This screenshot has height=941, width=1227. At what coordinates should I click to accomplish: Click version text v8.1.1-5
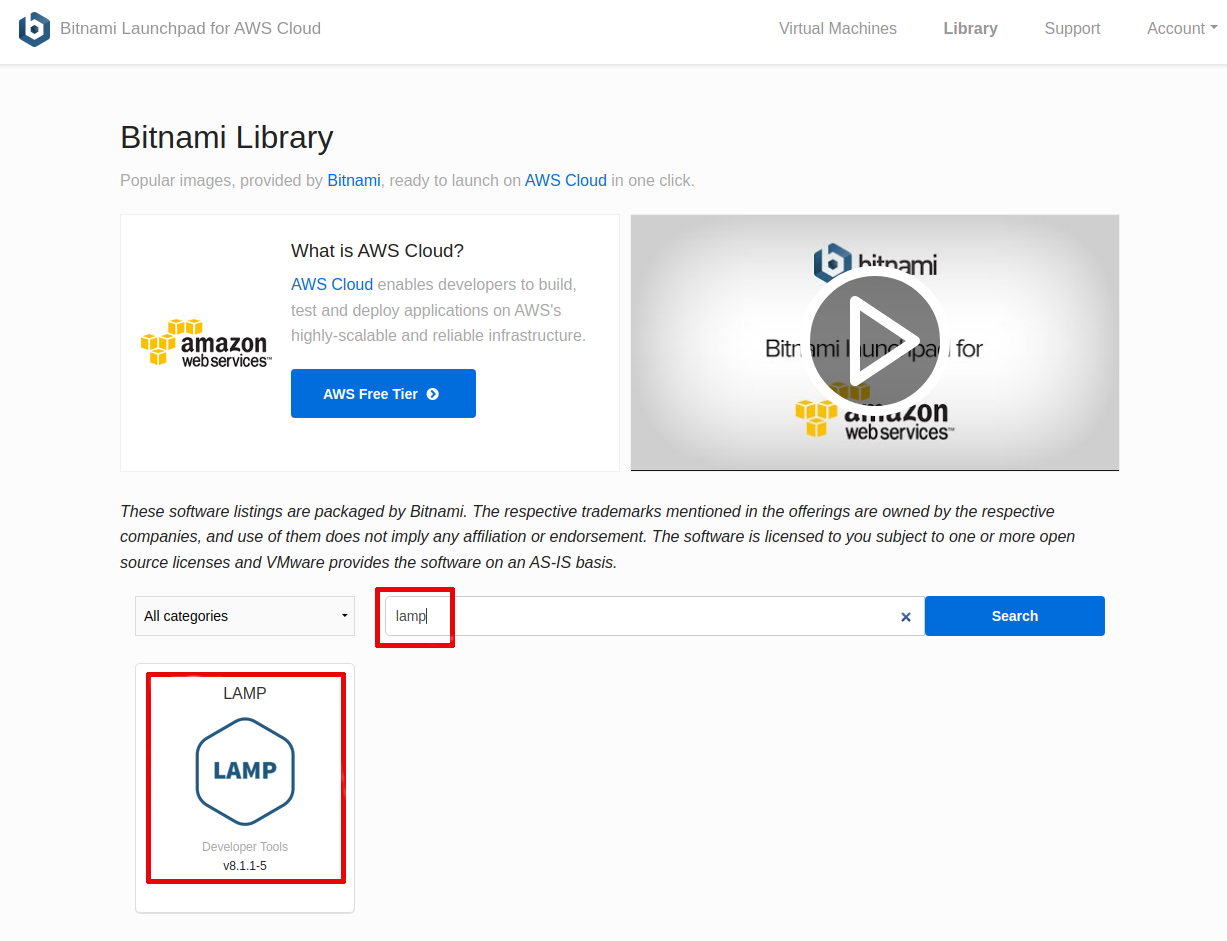click(x=245, y=866)
